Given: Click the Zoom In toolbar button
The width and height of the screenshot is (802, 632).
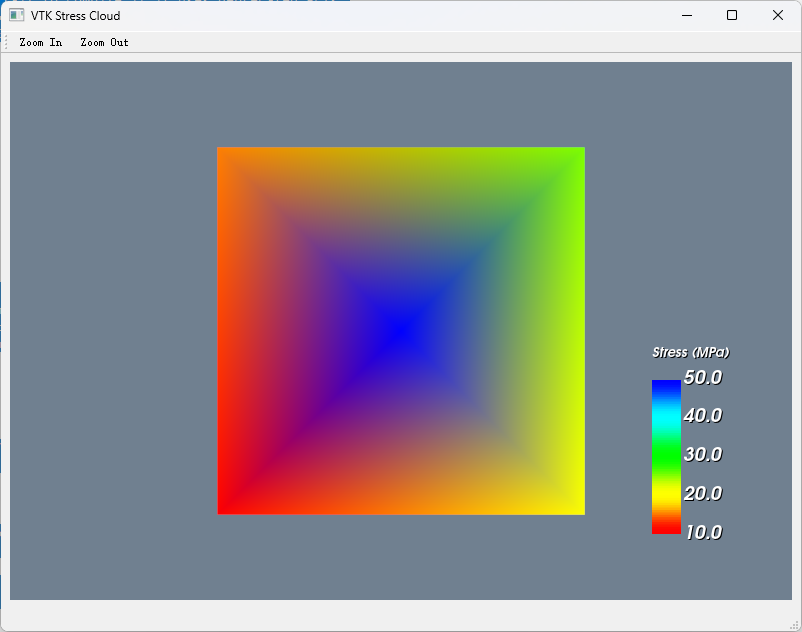Looking at the screenshot, I should [41, 42].
